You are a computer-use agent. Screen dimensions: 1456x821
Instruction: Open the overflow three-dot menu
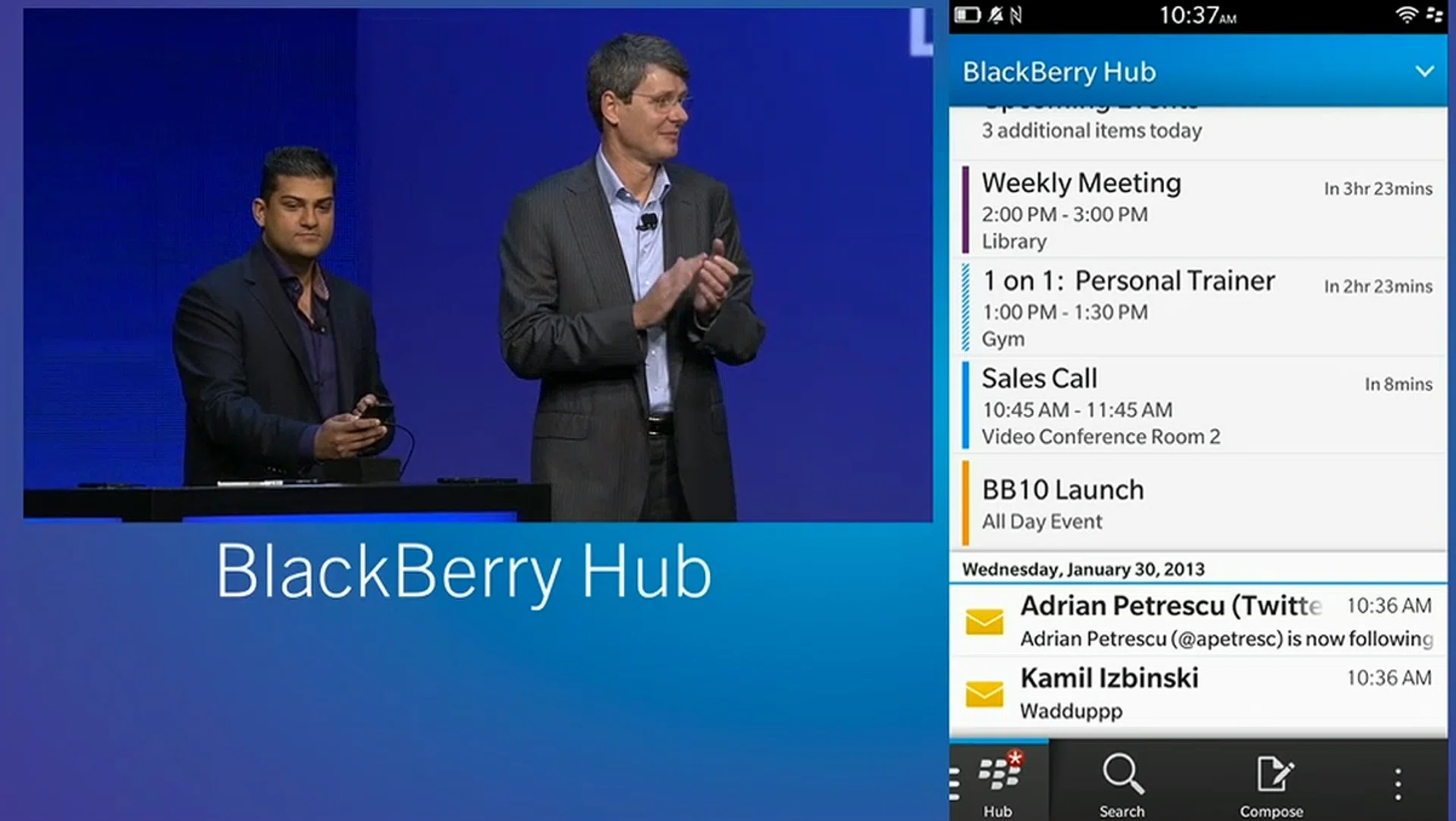click(1397, 777)
